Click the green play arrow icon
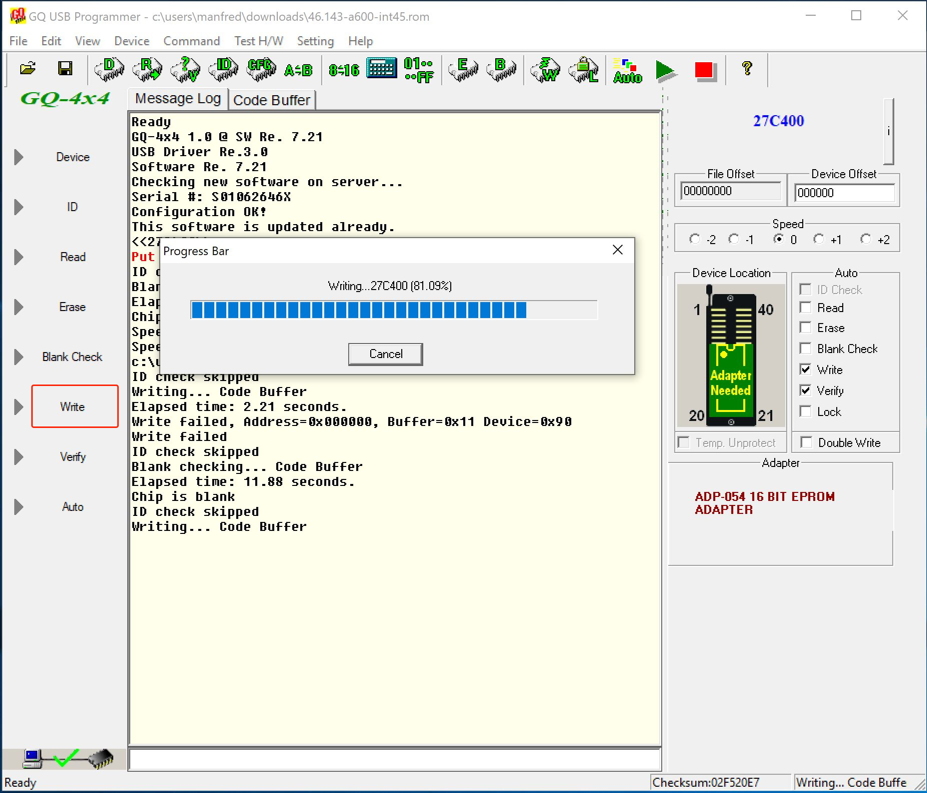This screenshot has height=793, width=927. click(666, 70)
